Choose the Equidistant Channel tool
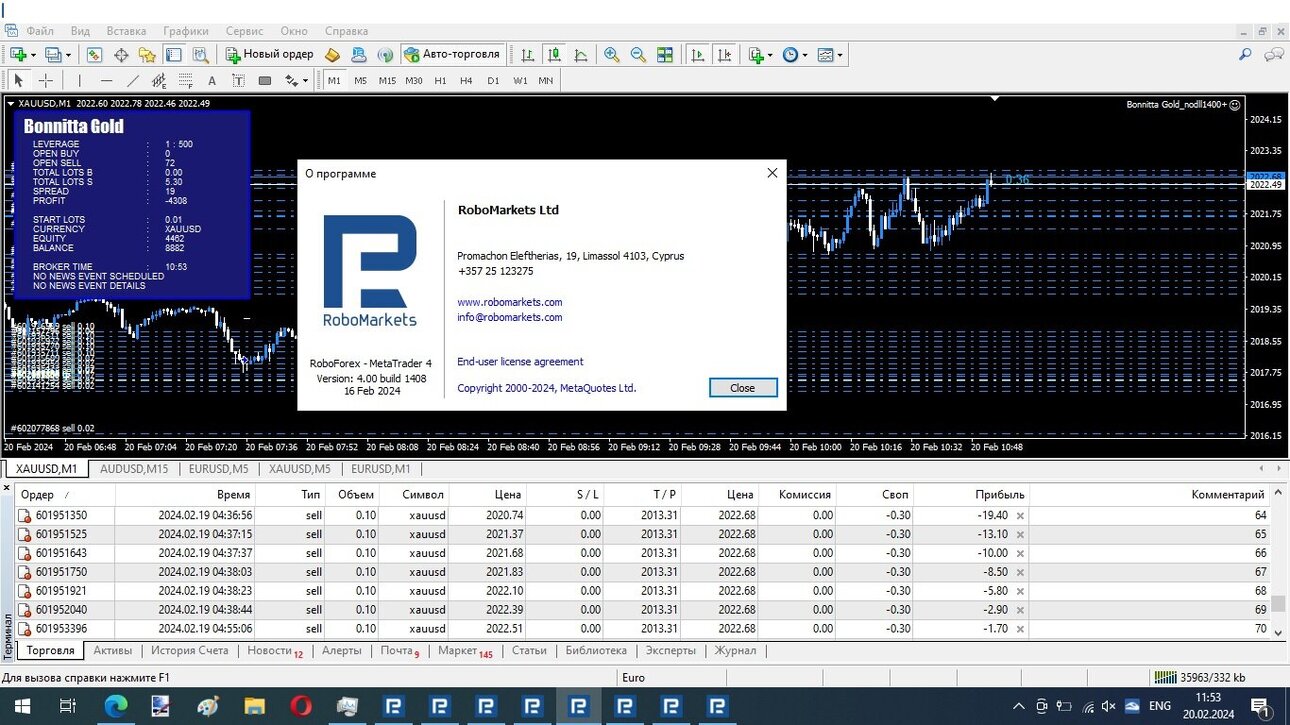The image size is (1290, 725). tap(159, 80)
